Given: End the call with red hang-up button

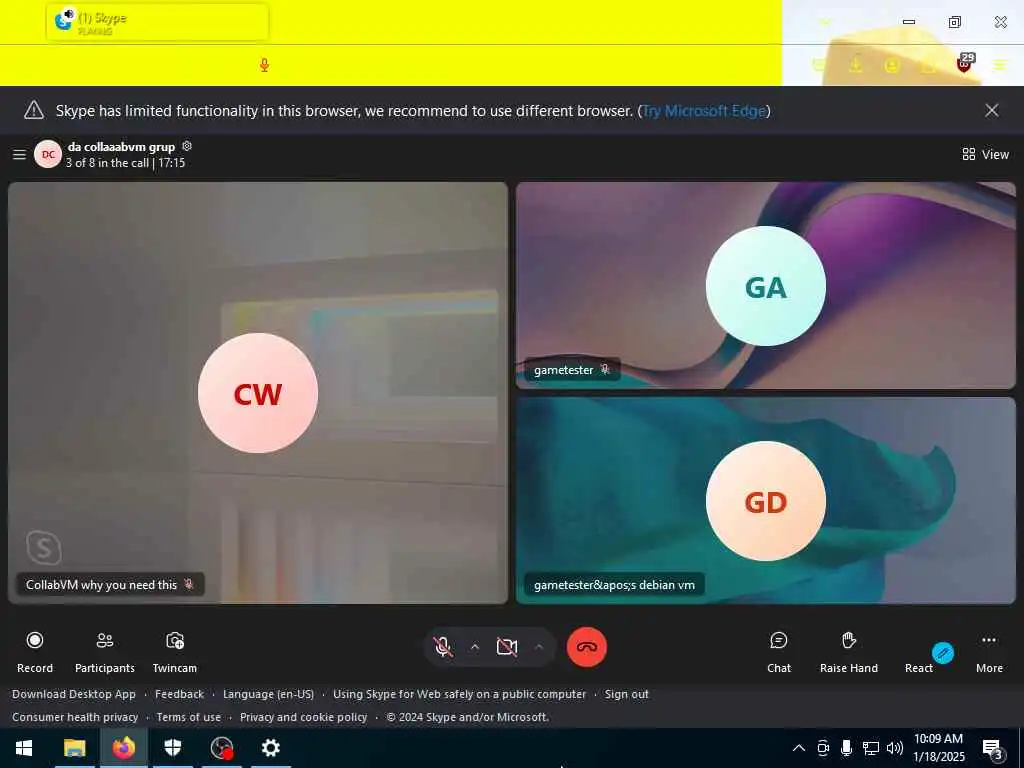Looking at the screenshot, I should (x=586, y=647).
